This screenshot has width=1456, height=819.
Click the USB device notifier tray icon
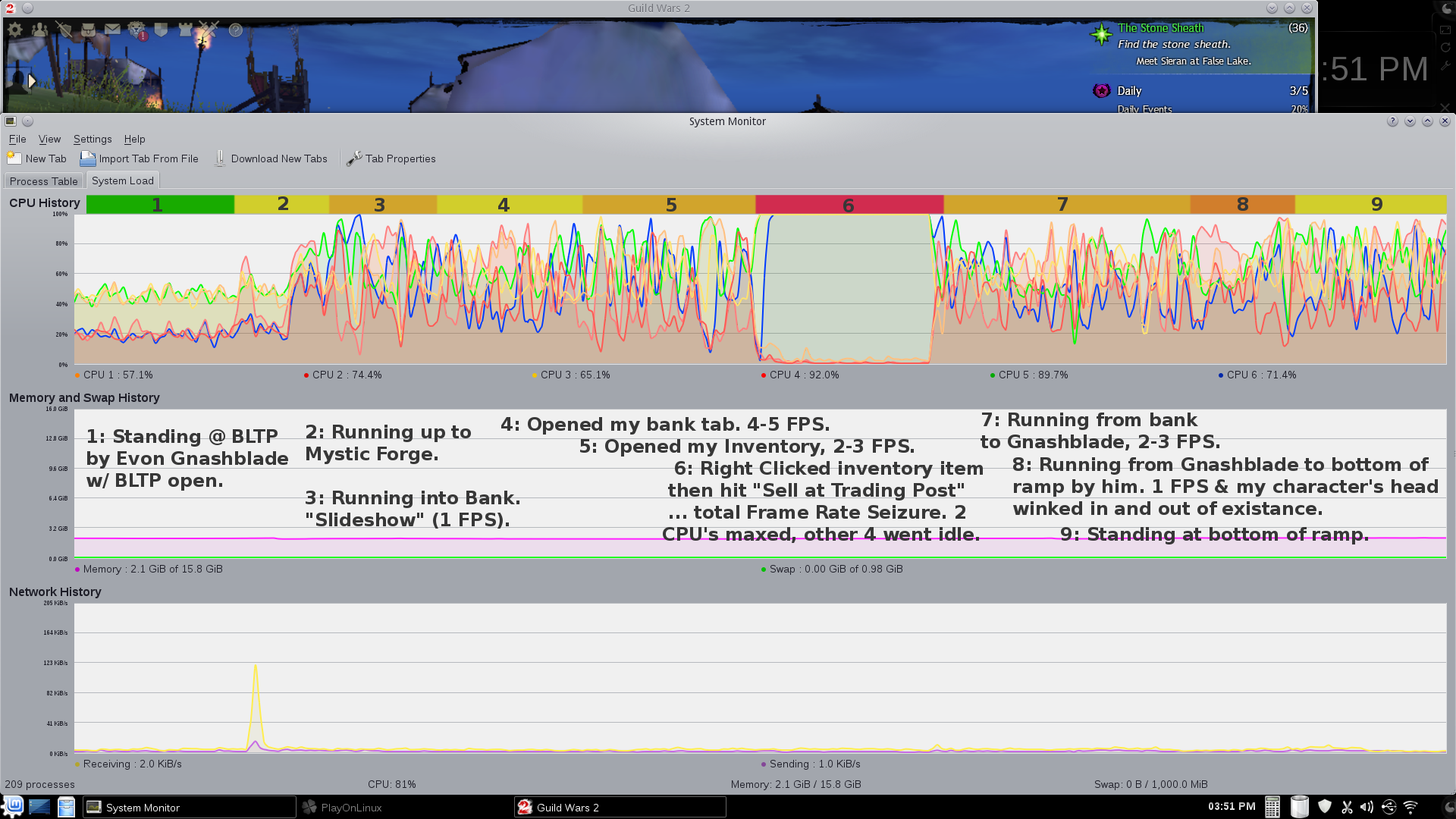point(1389,808)
